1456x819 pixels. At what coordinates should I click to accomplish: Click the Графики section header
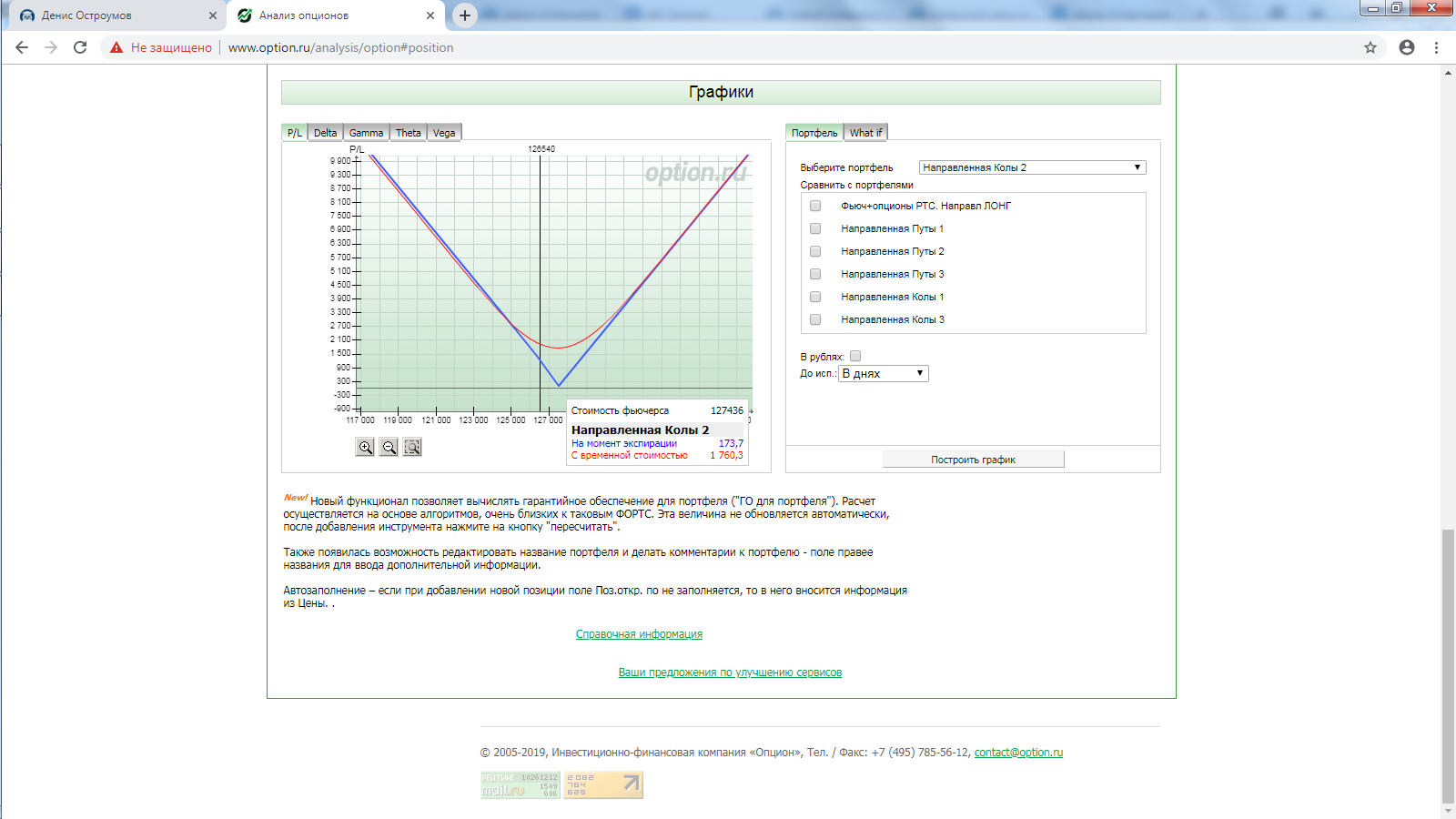pyautogui.click(x=721, y=92)
